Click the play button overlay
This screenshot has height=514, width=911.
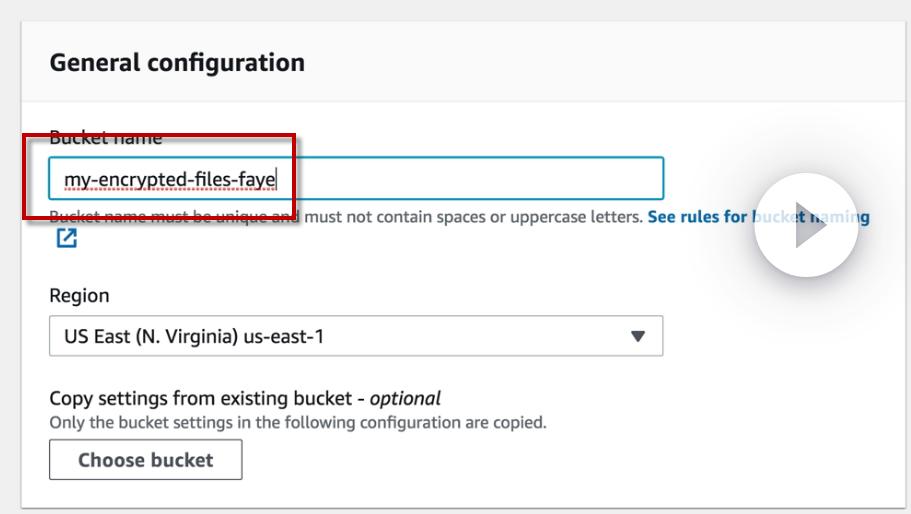click(x=806, y=226)
